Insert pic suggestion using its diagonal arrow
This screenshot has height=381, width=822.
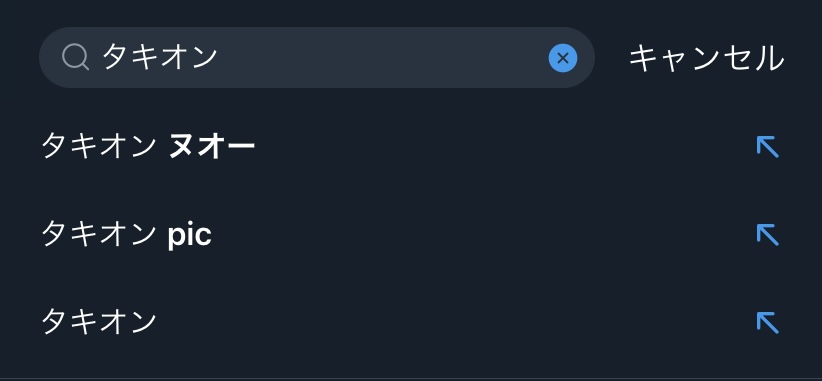tap(767, 234)
